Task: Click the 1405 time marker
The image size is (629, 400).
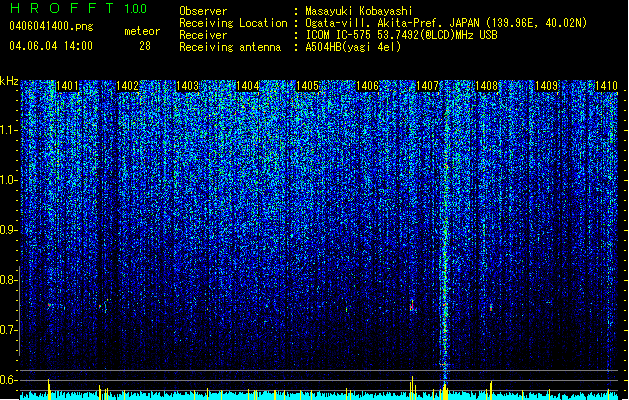Action: coord(307,86)
